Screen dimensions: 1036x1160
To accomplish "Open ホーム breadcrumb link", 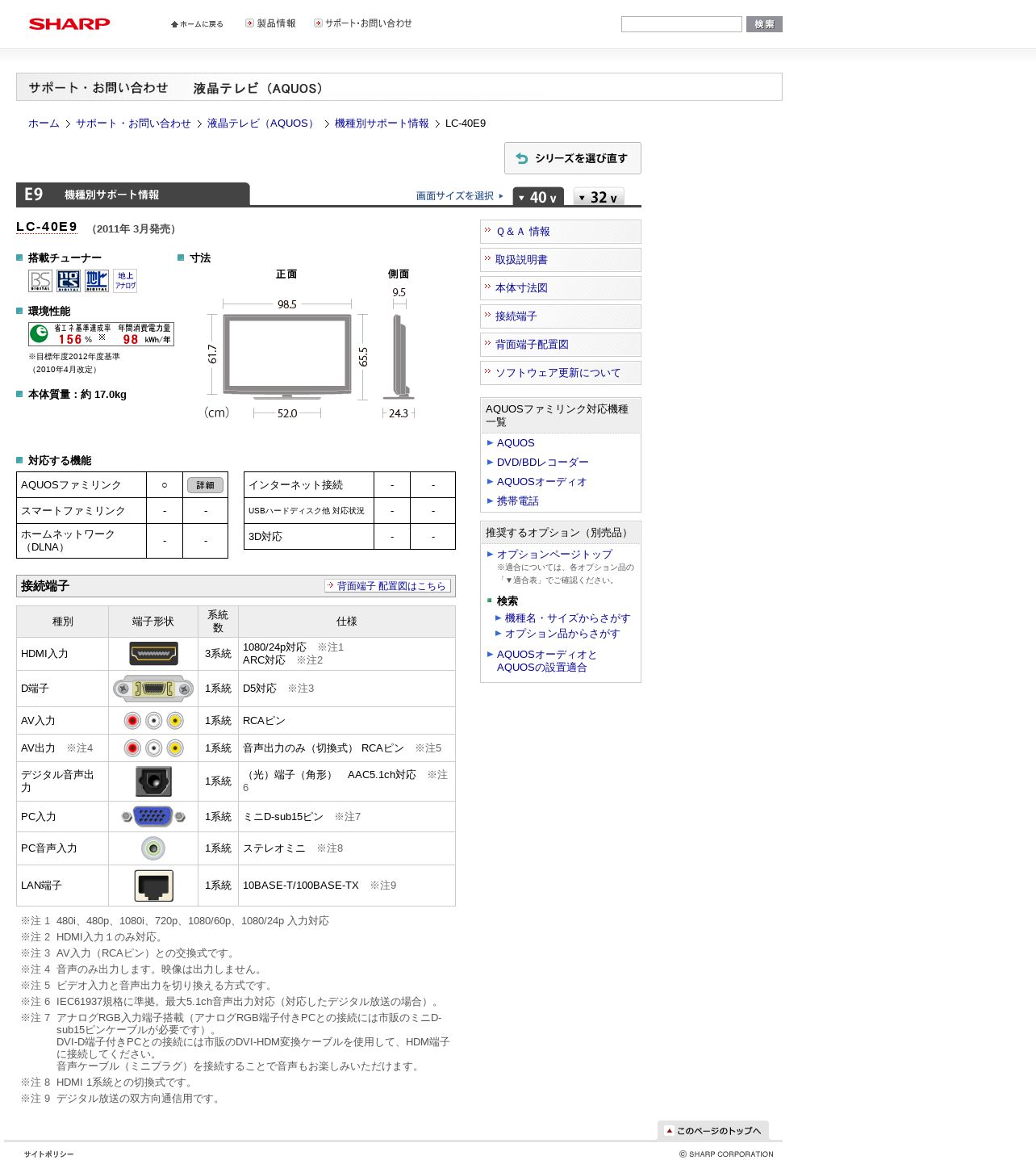I will (x=44, y=124).
